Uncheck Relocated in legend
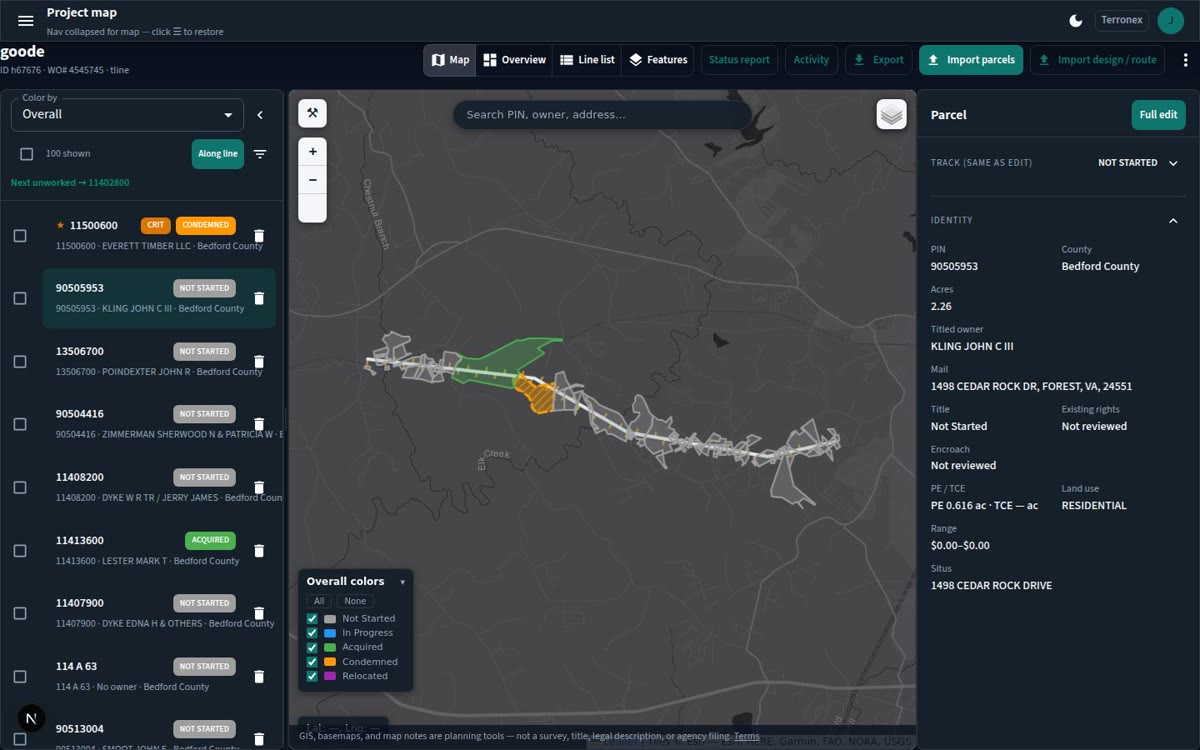Image resolution: width=1200 pixels, height=750 pixels. tap(312, 676)
